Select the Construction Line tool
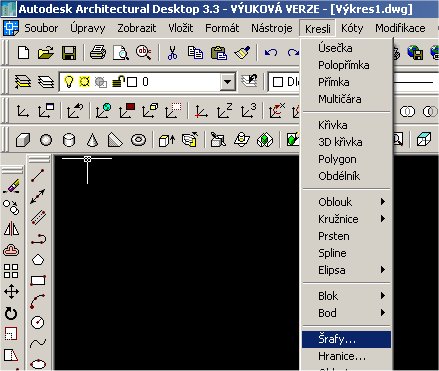 [38, 196]
